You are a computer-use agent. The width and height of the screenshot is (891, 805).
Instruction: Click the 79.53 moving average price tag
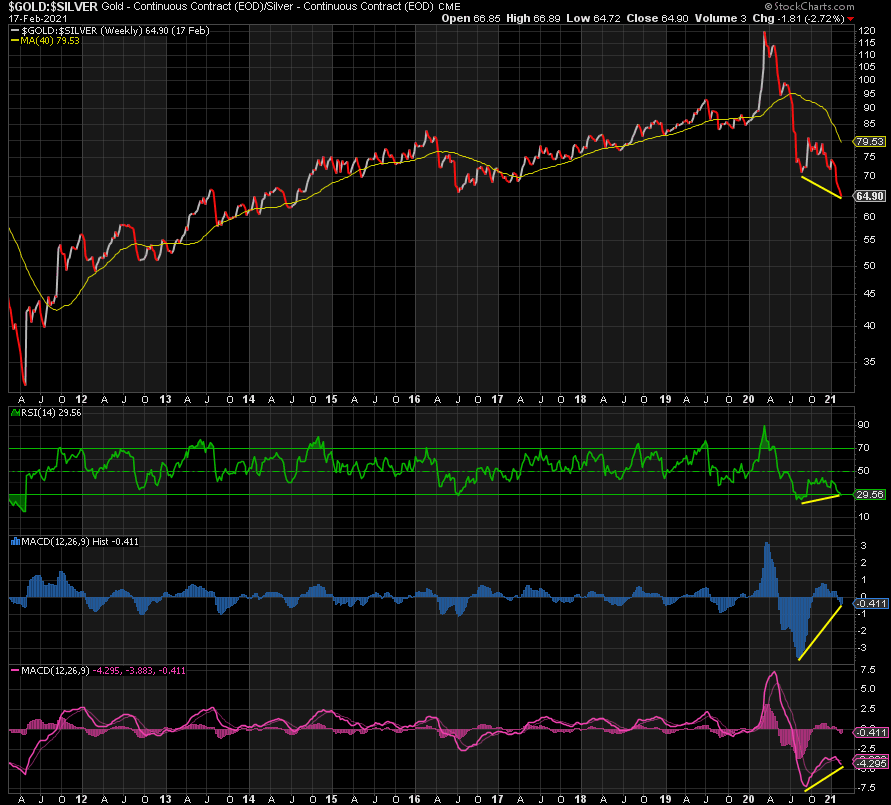(x=868, y=142)
